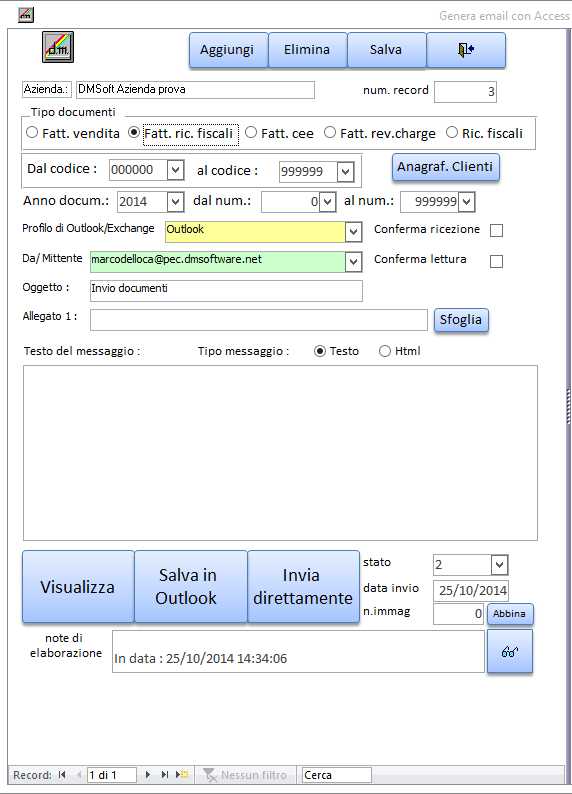Viewport: 572px width, 794px height.
Task: Select Ric. fiscali document type
Action: [x=452, y=133]
